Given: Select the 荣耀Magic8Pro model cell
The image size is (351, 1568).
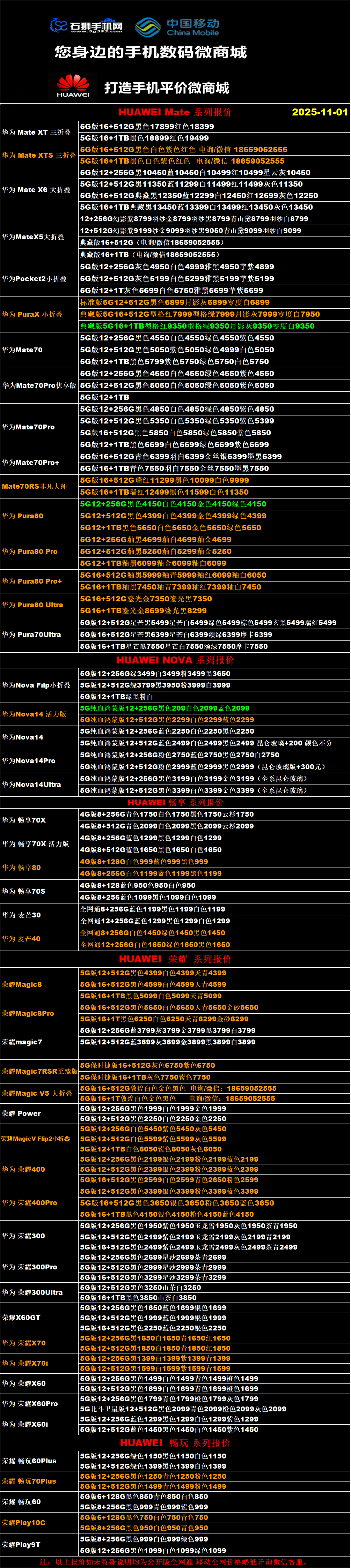Looking at the screenshot, I should (x=28, y=1013).
